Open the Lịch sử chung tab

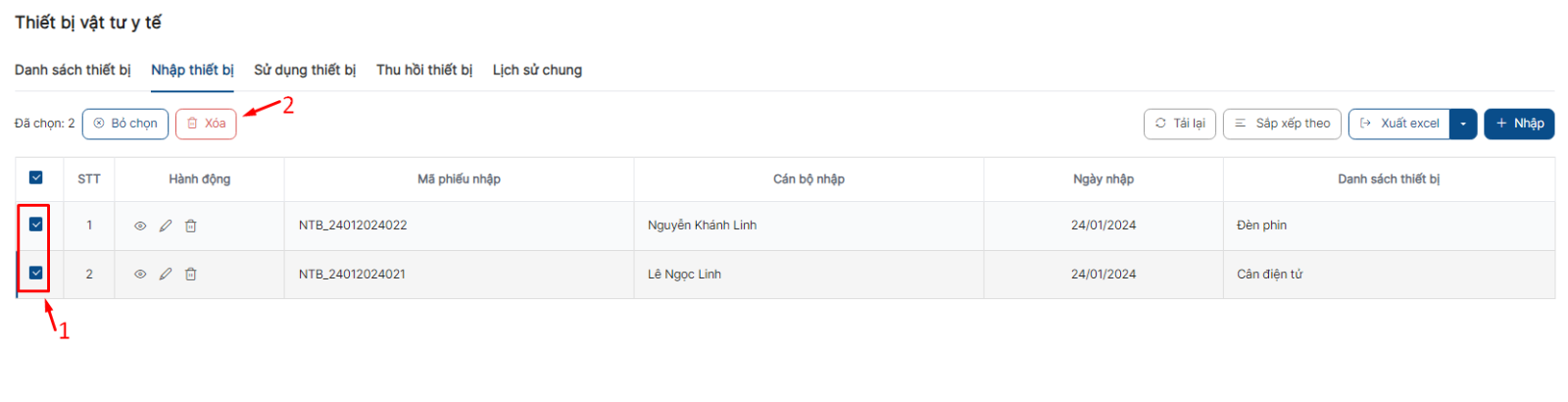(537, 70)
